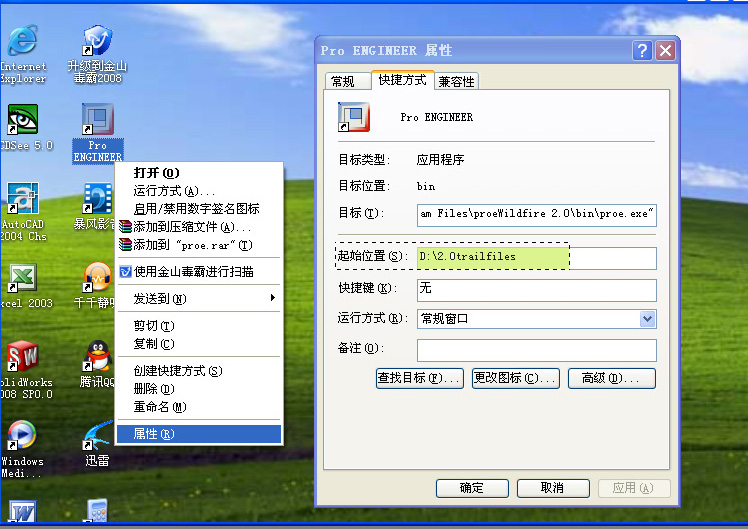Screen dimensions: 748x529
Task: Click the WinRAR icon beside 添加到压缩文件
Action: point(125,227)
